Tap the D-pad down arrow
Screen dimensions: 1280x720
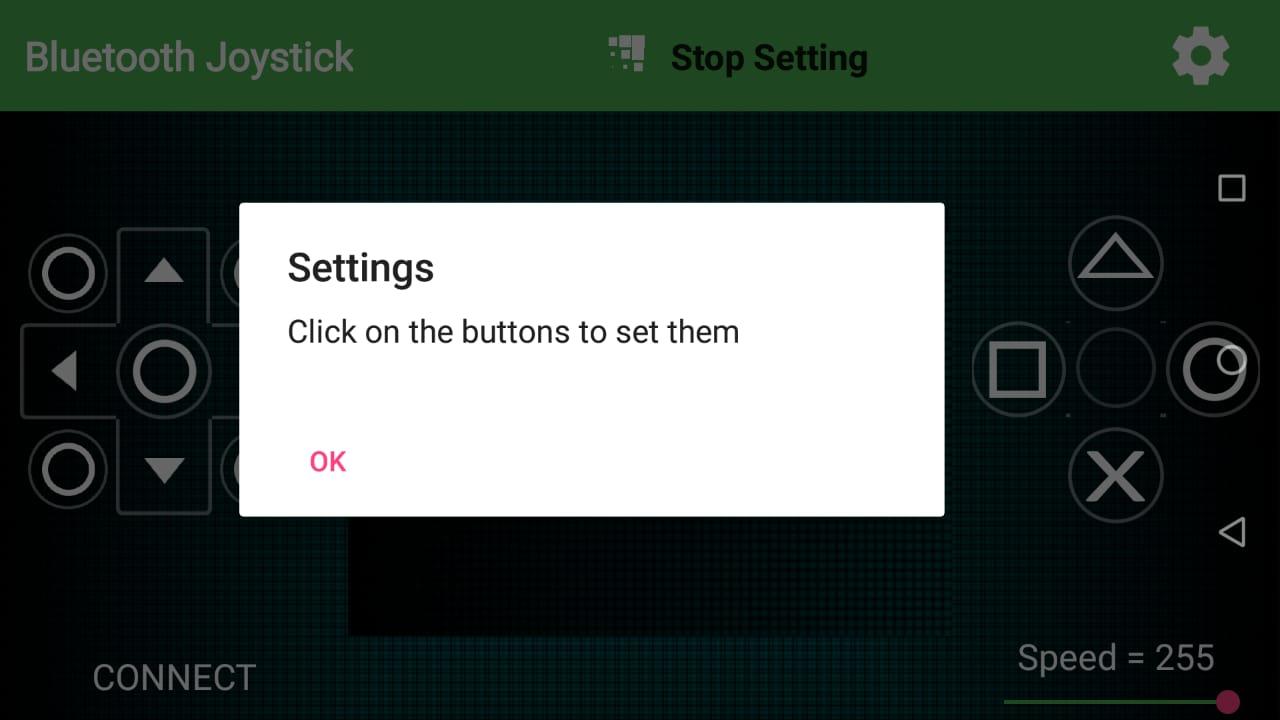coord(164,469)
